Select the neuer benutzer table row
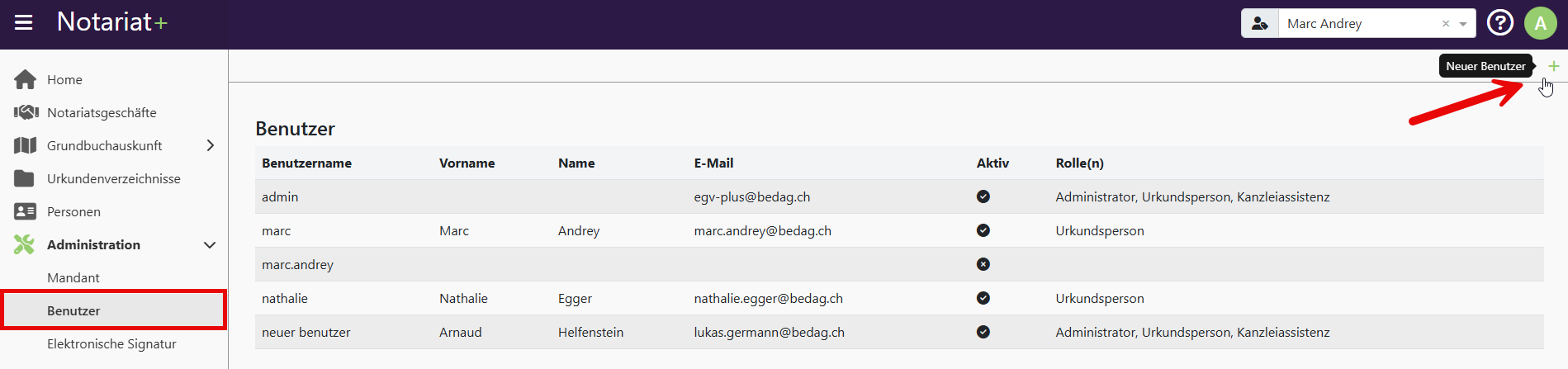 coord(306,332)
